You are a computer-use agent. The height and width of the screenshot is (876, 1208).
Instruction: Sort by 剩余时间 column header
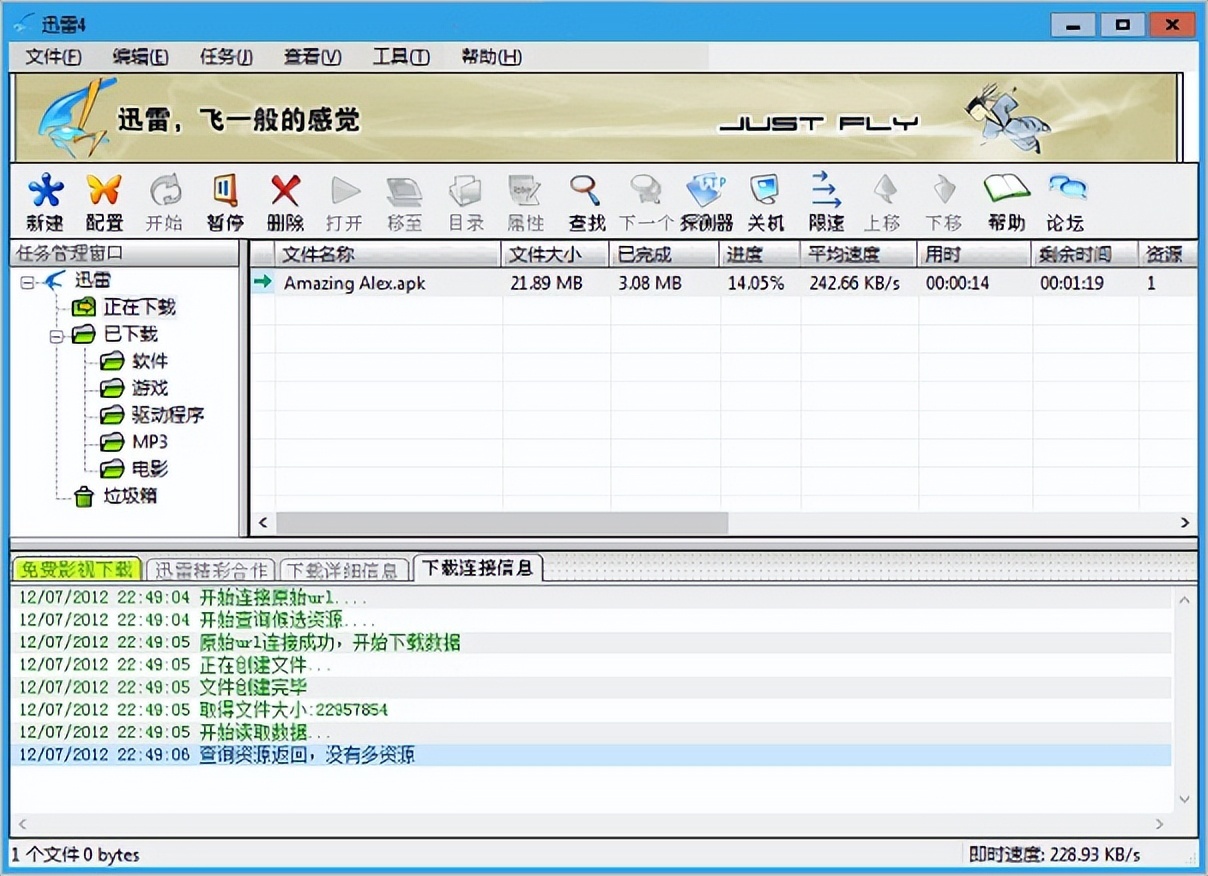coord(1086,254)
